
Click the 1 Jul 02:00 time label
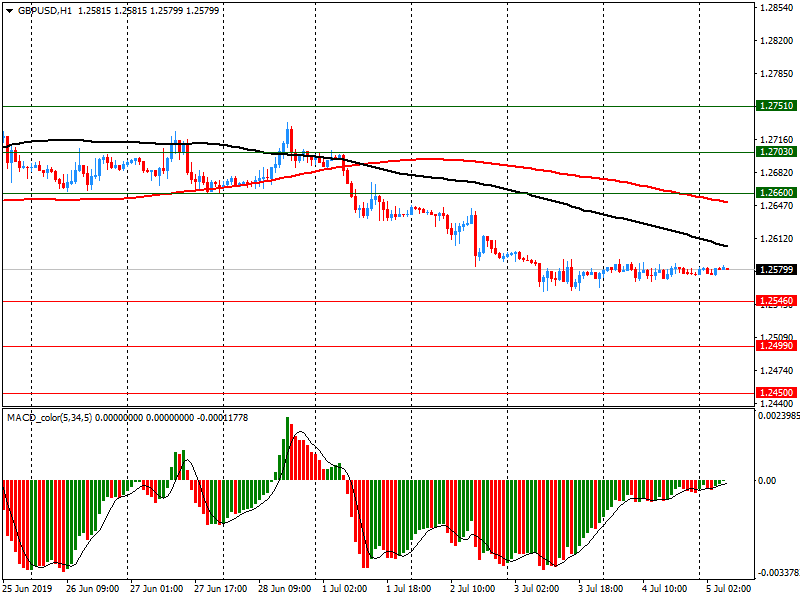(344, 588)
